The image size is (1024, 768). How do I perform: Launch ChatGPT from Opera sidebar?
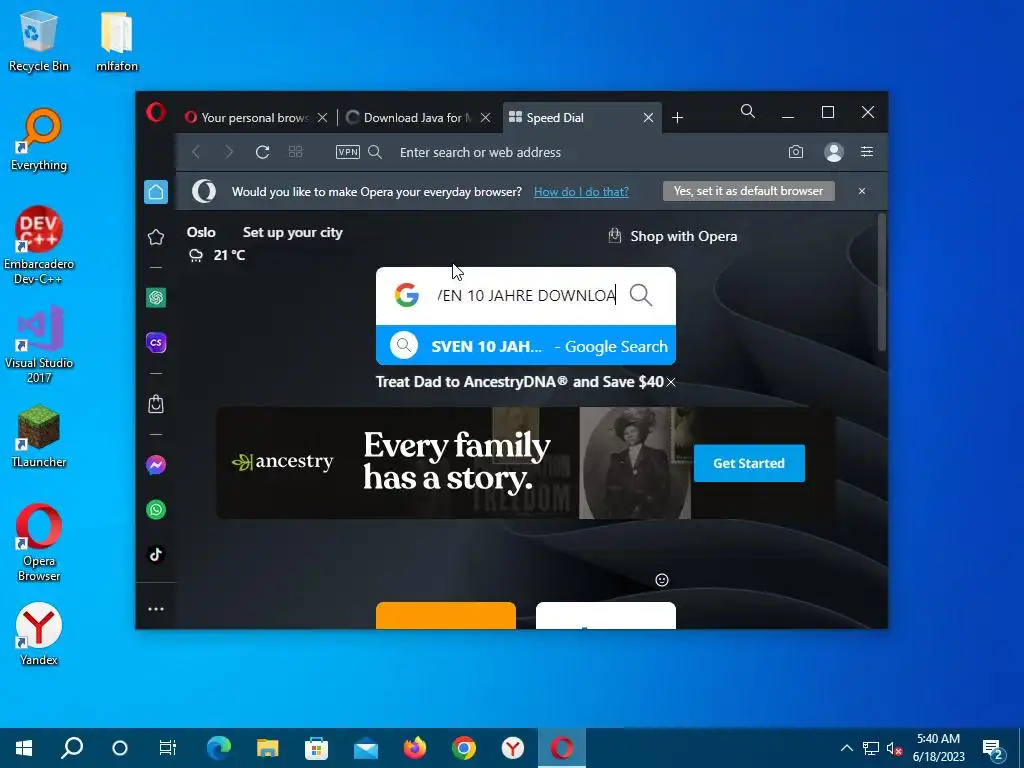tap(155, 298)
